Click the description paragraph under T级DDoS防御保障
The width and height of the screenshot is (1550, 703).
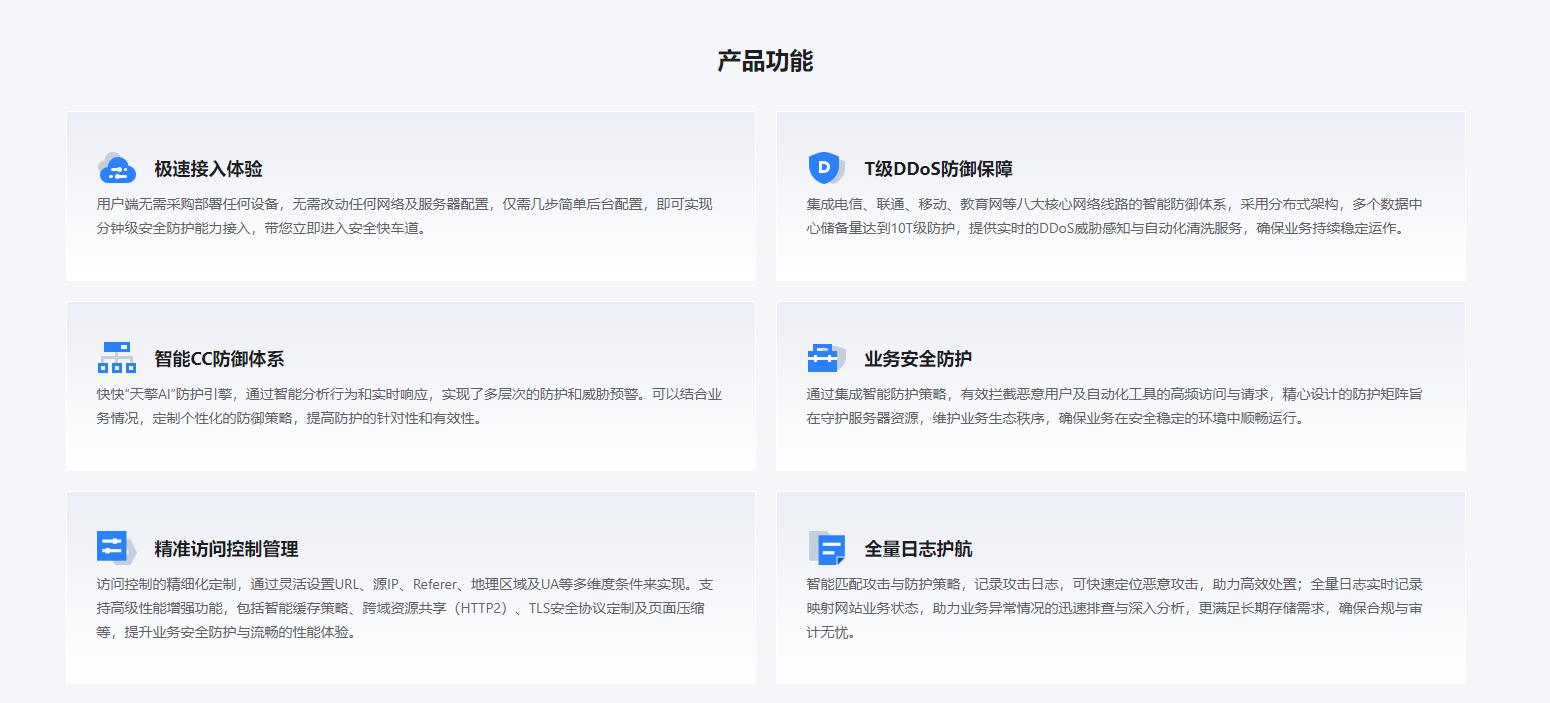pos(1114,216)
